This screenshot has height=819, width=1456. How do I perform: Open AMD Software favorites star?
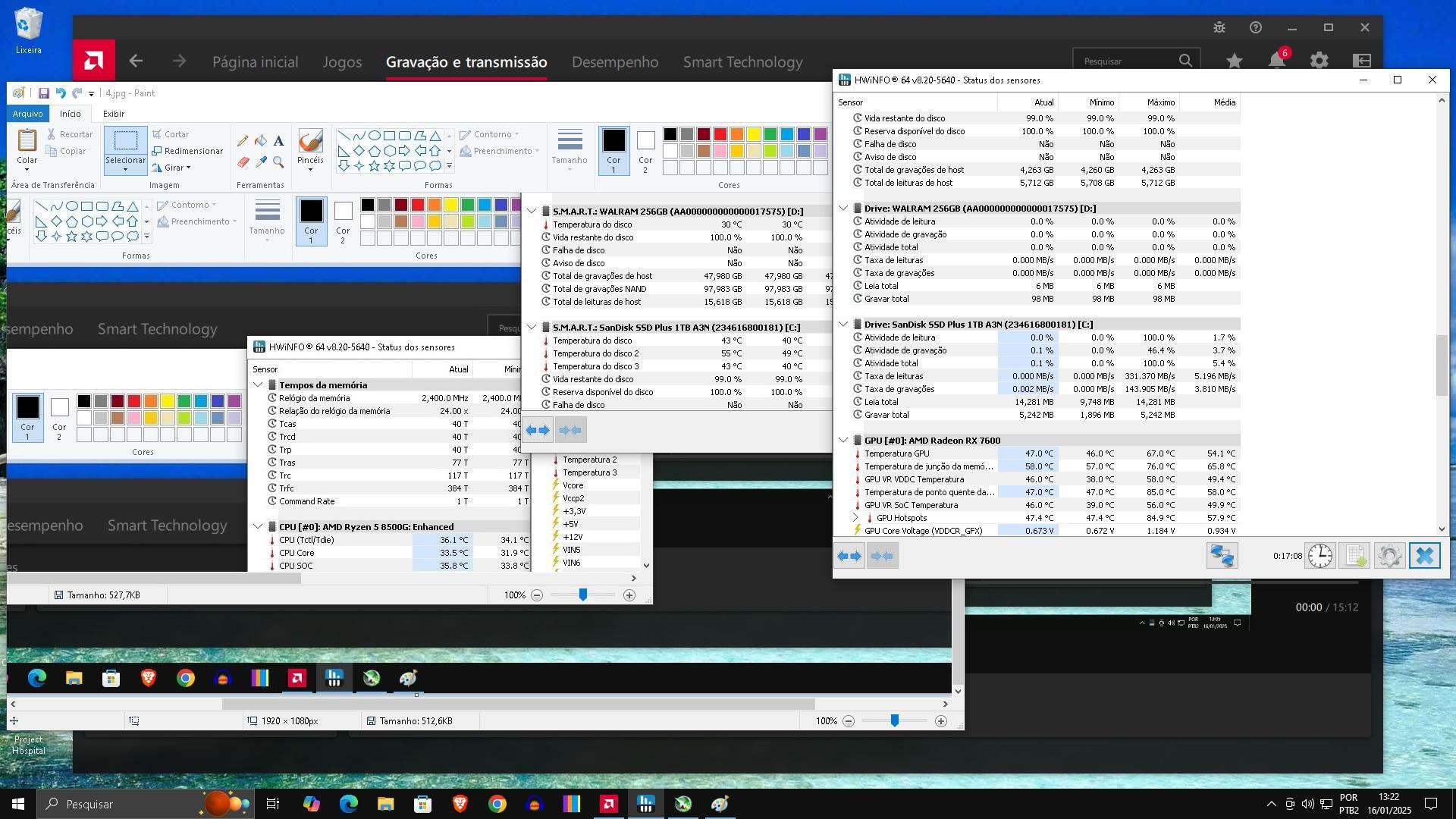tap(1235, 61)
